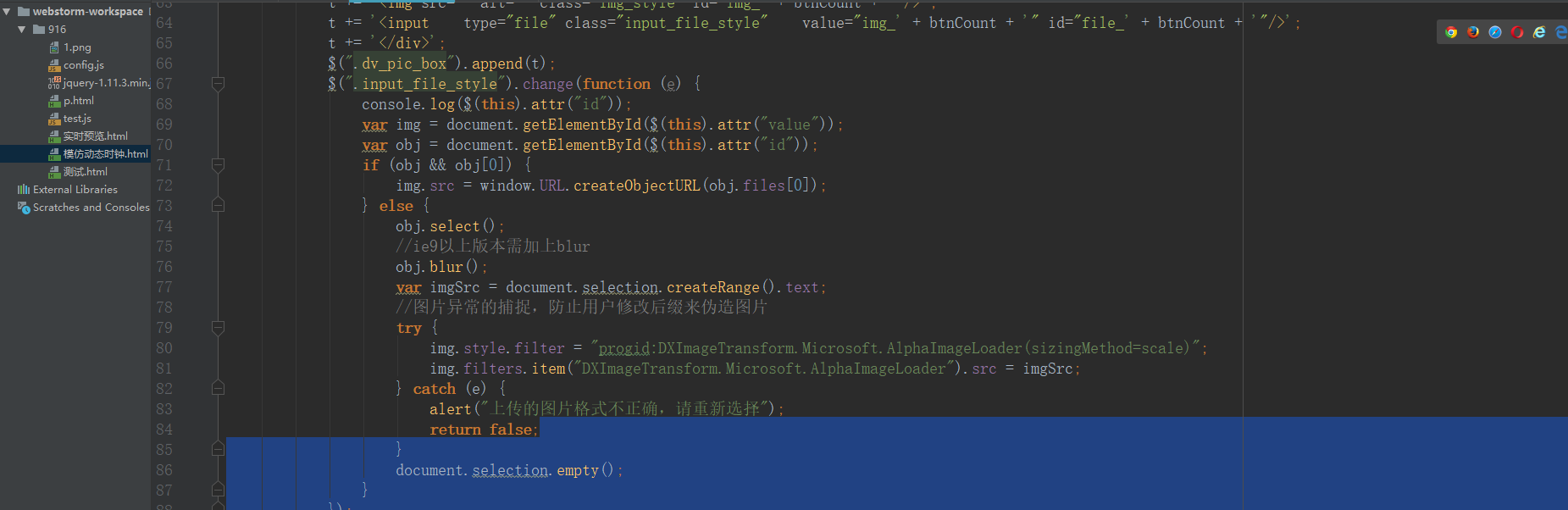
Task: Fold the catch block at line 82
Action: [x=218, y=389]
